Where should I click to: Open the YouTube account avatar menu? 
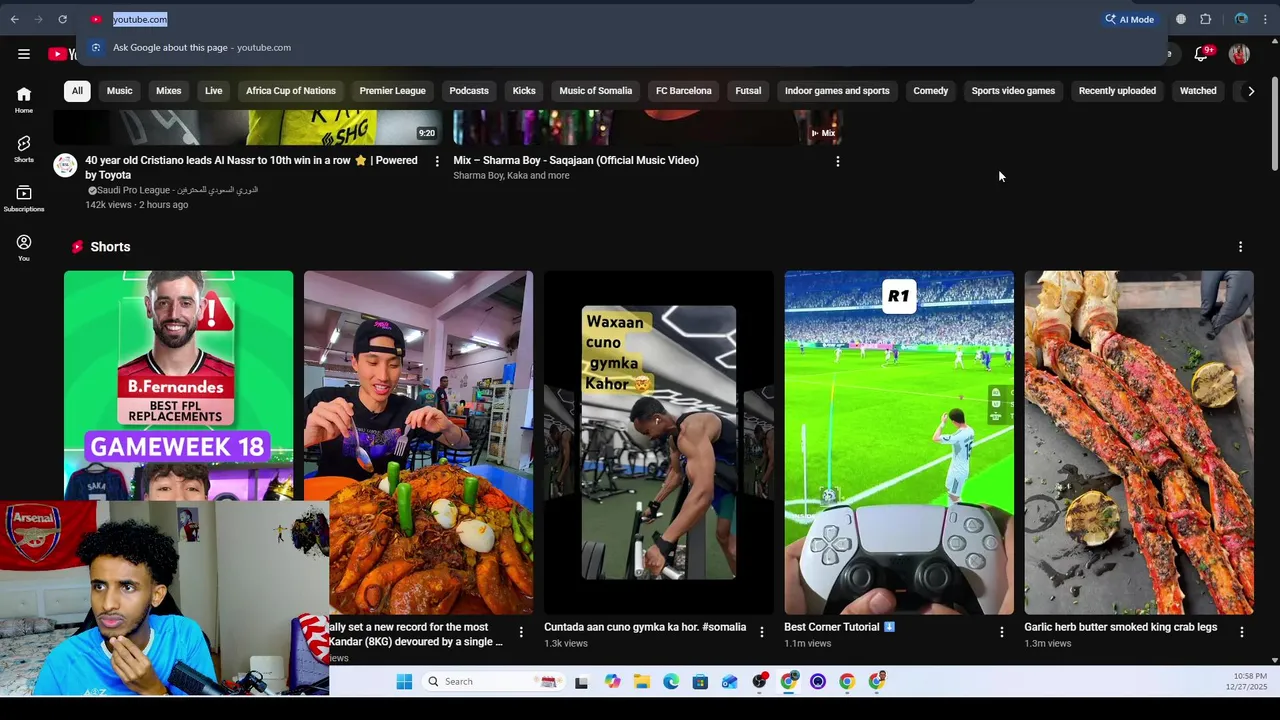[1240, 54]
